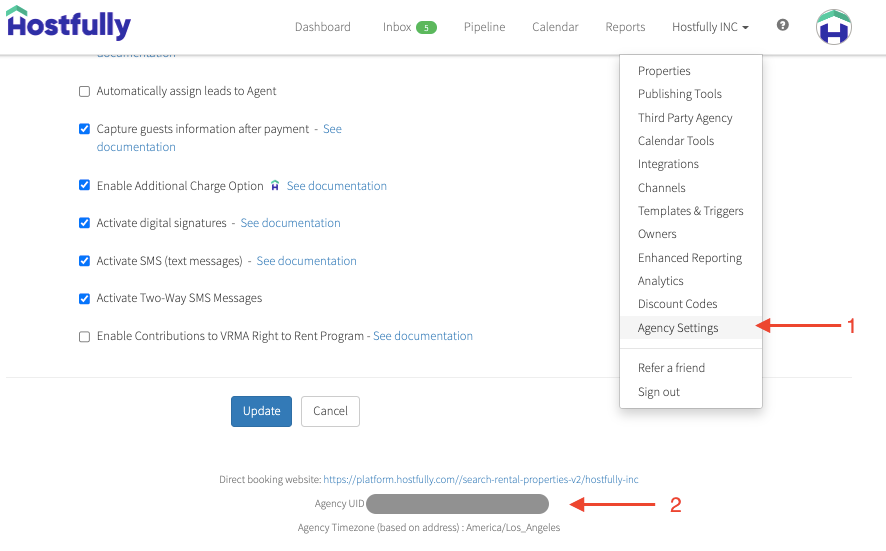Open Templates & Triggers menu item
Image resolution: width=886 pixels, height=551 pixels.
click(690, 211)
